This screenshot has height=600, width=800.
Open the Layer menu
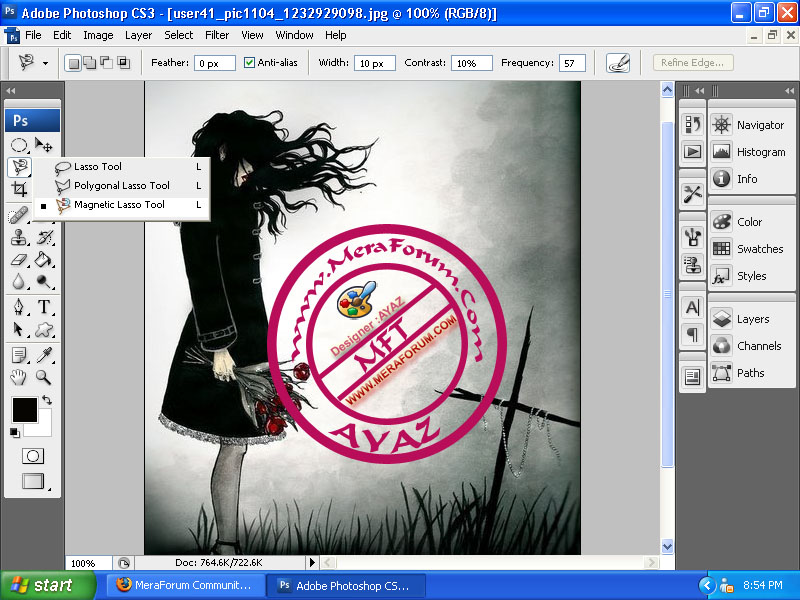click(x=138, y=35)
